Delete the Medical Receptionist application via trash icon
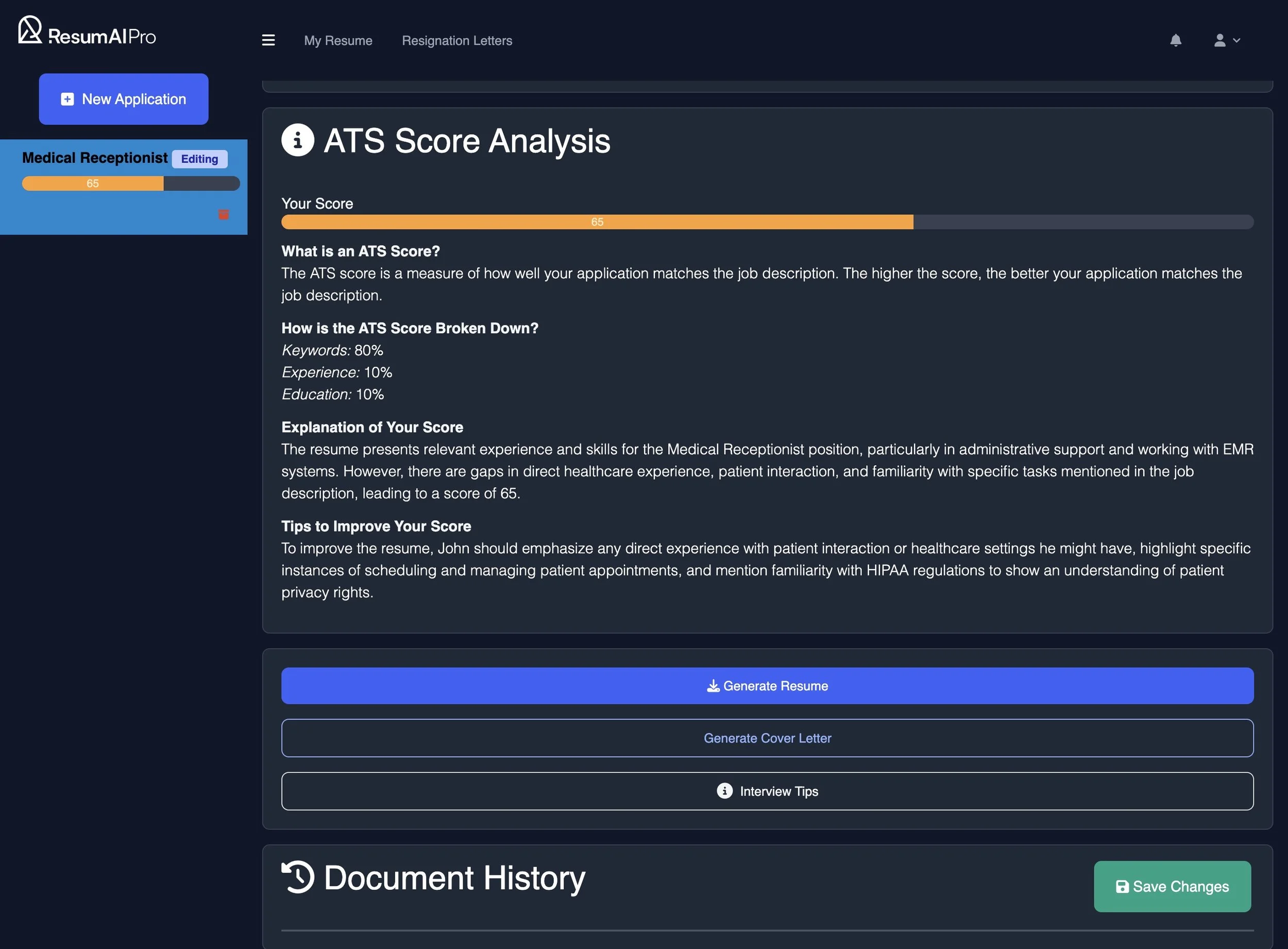 pyautogui.click(x=224, y=214)
